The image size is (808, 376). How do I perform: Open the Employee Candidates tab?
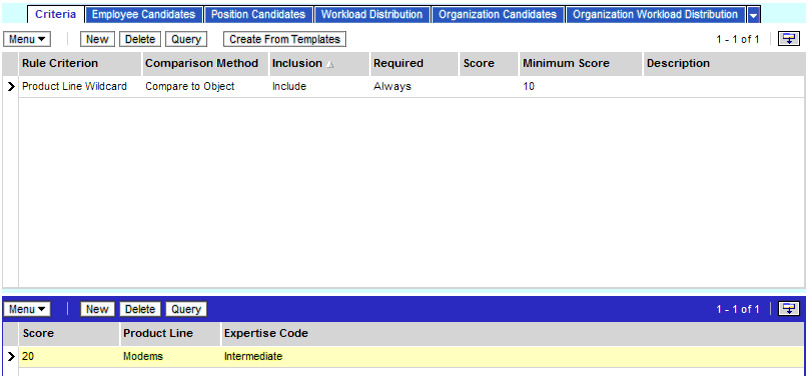[144, 14]
